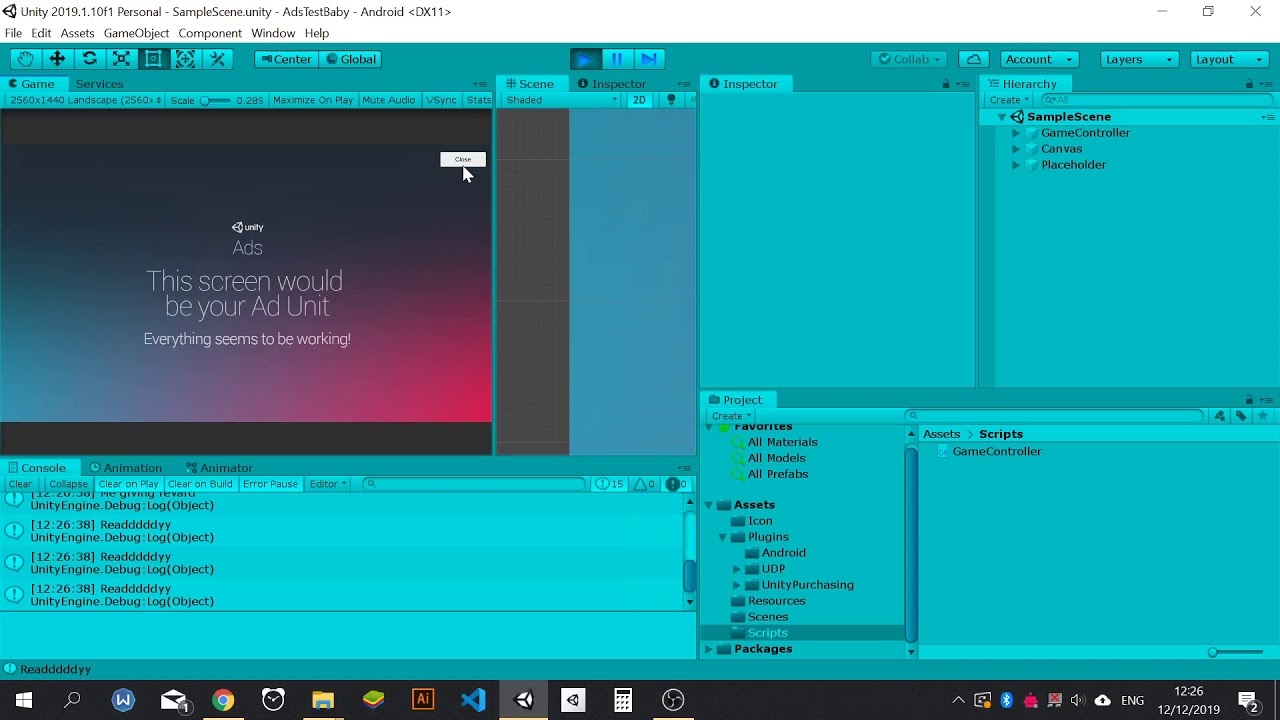This screenshot has height=720, width=1280.
Task: Switch to the Animator tab
Action: coord(219,468)
